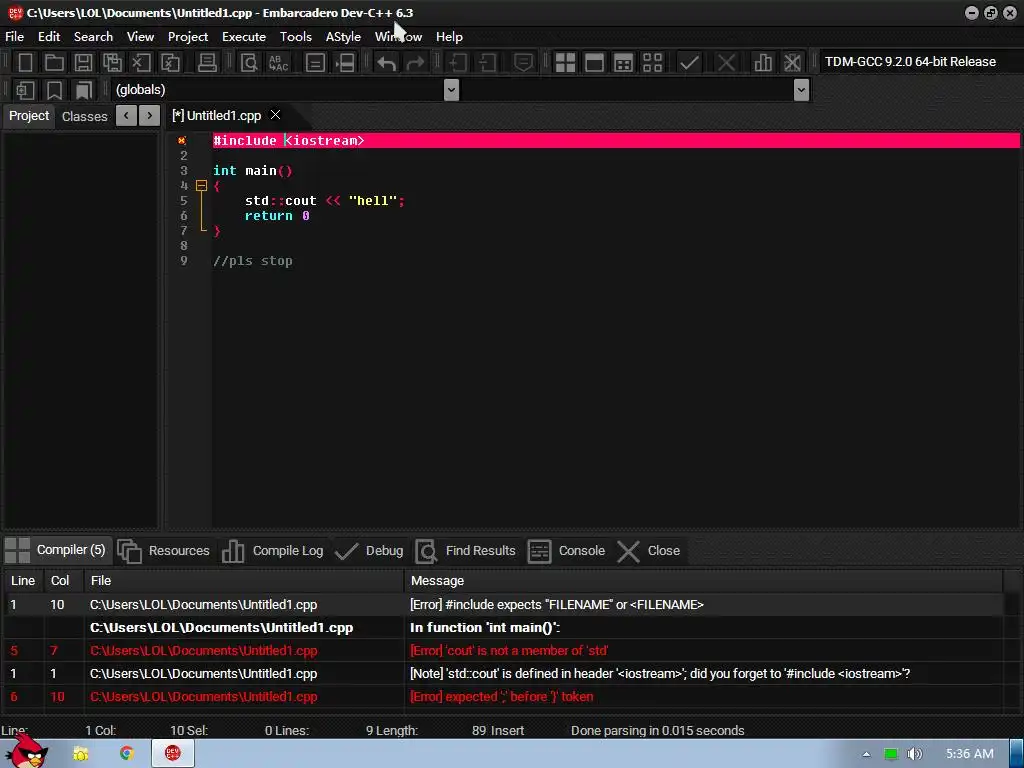Click the Save All files icon

(x=112, y=63)
